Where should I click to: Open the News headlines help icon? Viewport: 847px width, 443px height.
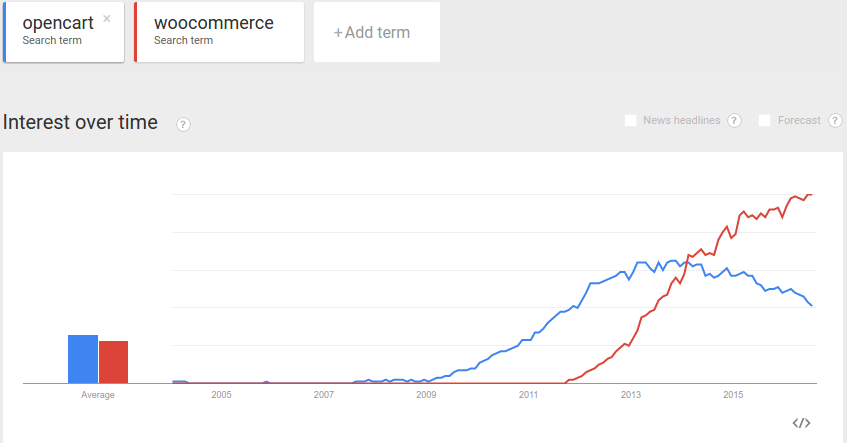(734, 121)
